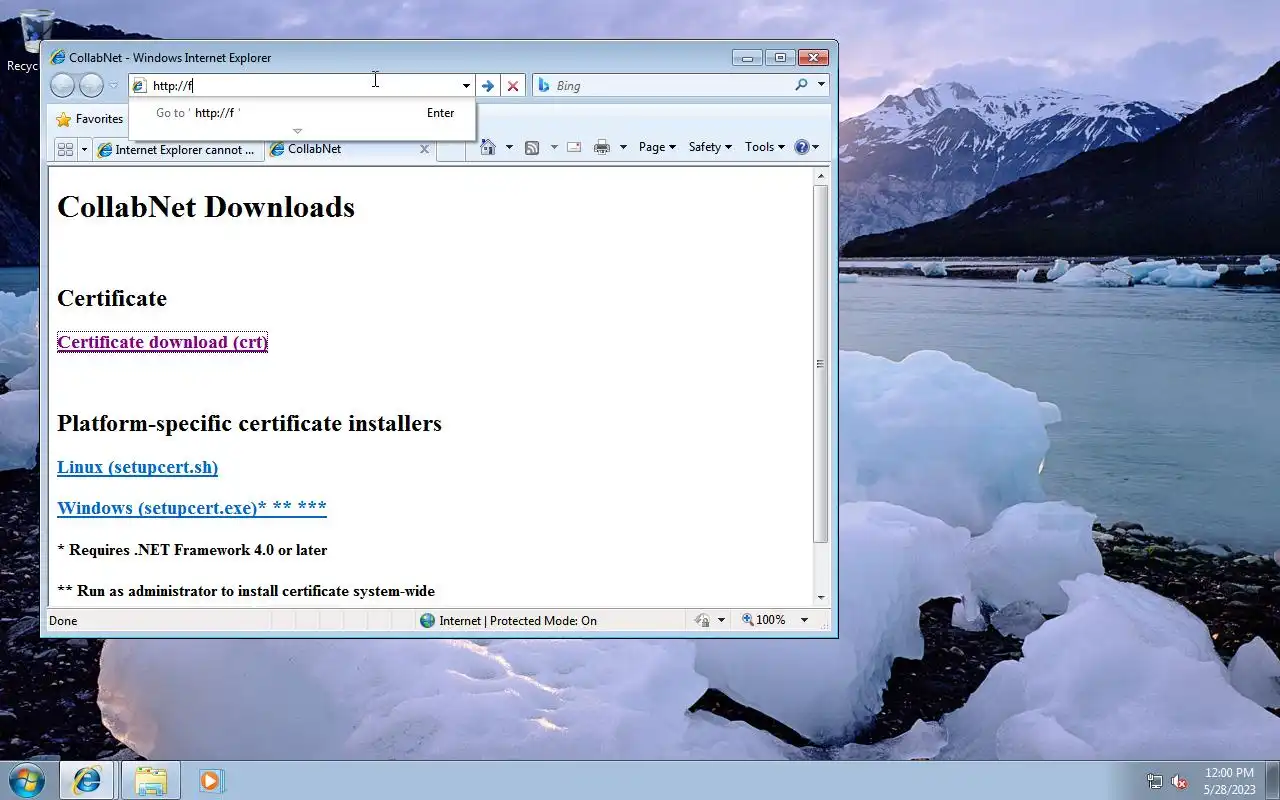
Task: Open the Certificate download (crt) link
Action: 162,342
